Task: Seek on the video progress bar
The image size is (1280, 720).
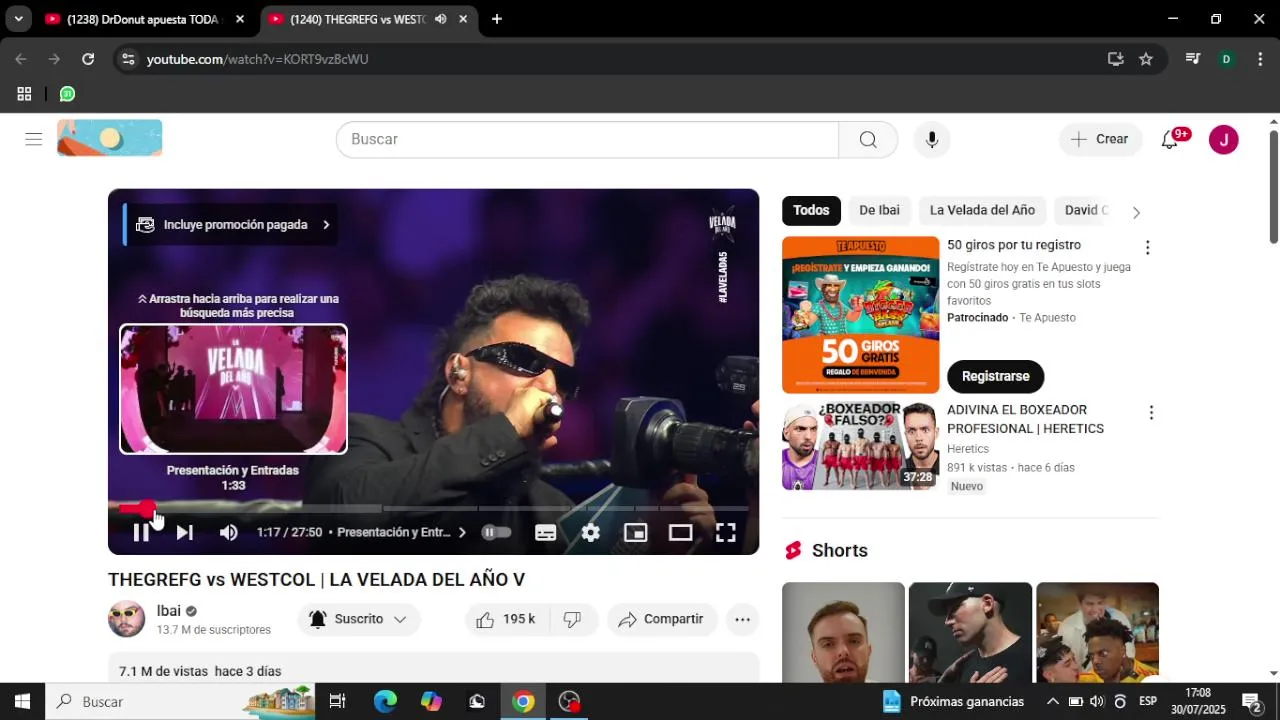Action: pos(433,509)
